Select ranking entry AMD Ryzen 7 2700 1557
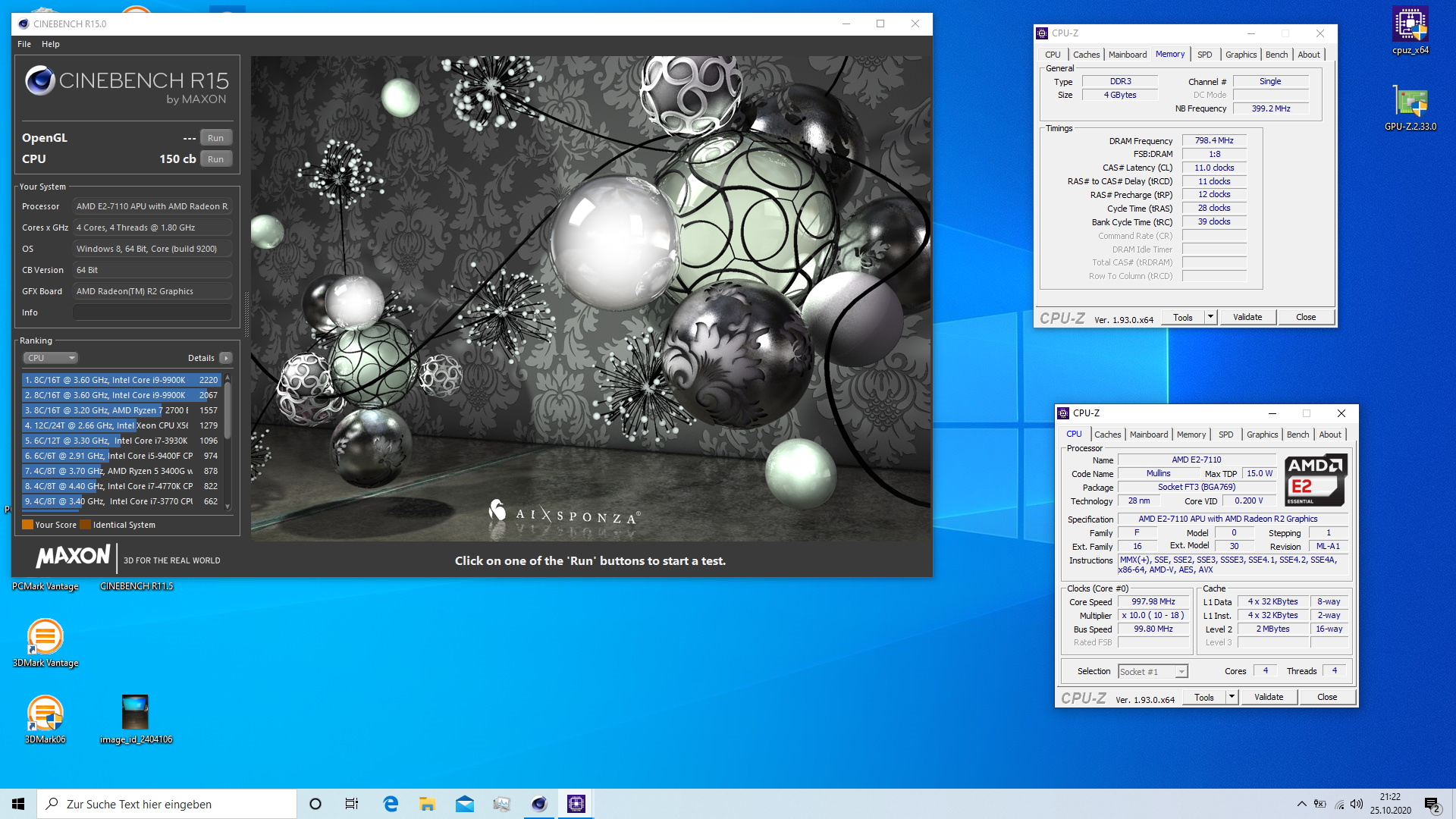Viewport: 1456px width, 819px height. 121,410
